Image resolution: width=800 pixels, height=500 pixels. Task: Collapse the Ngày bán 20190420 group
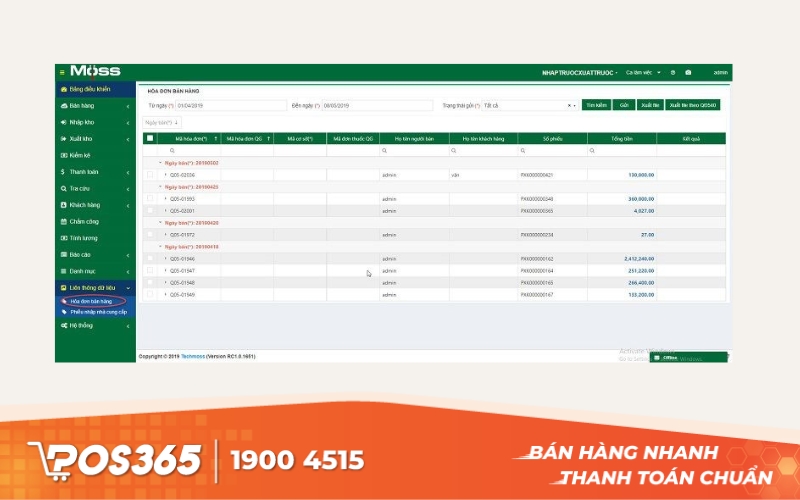point(160,223)
